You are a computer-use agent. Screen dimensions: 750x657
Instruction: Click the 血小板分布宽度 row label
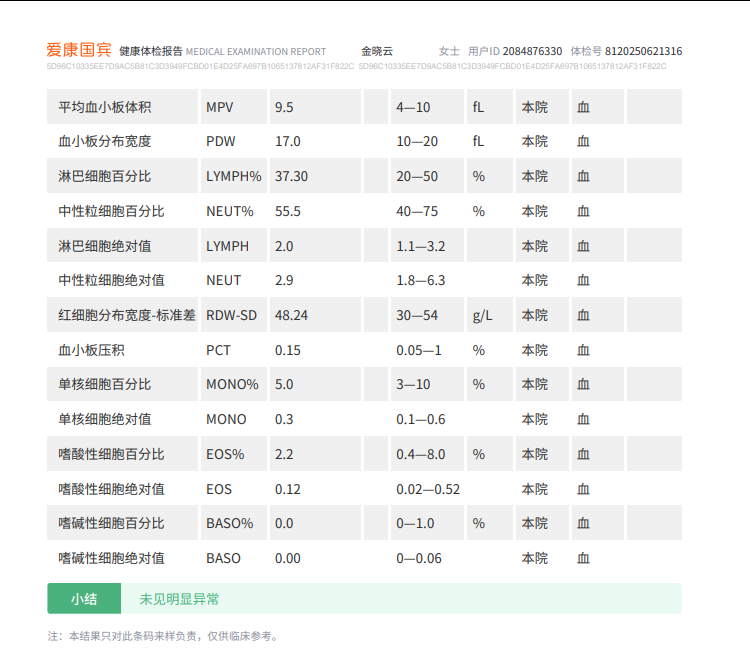pyautogui.click(x=105, y=142)
